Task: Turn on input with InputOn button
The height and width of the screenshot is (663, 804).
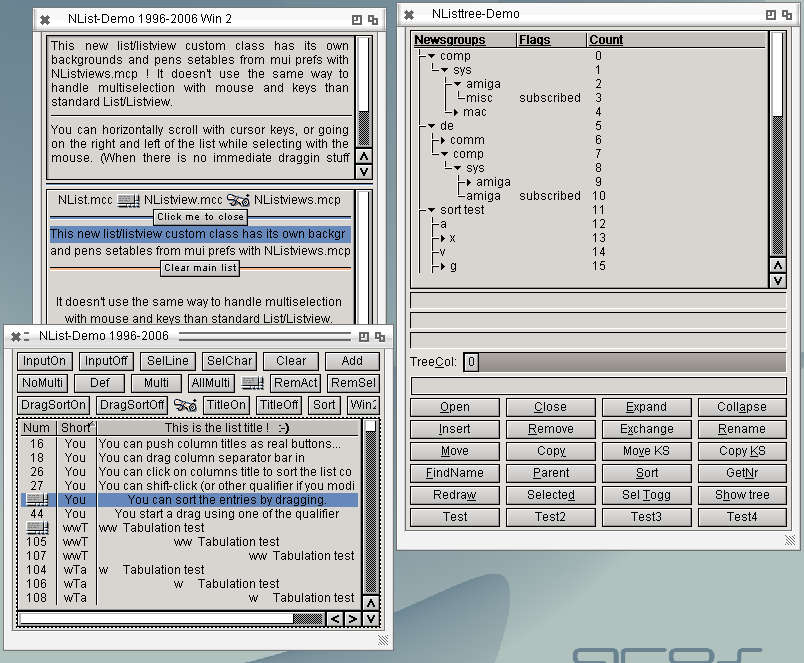Action: point(45,361)
